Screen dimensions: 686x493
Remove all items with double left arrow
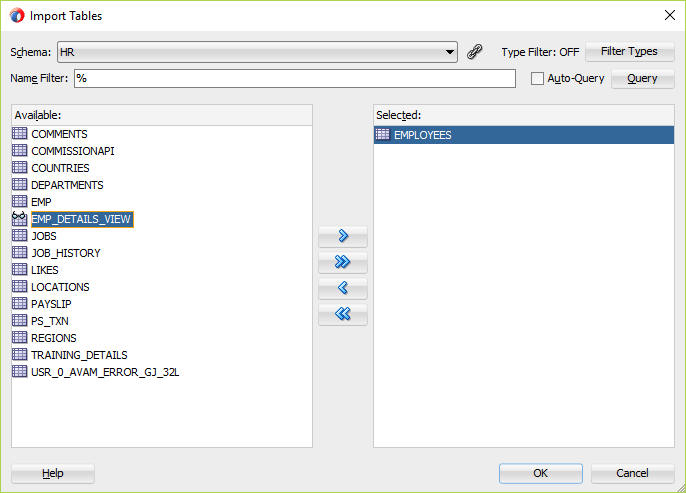coord(343,314)
